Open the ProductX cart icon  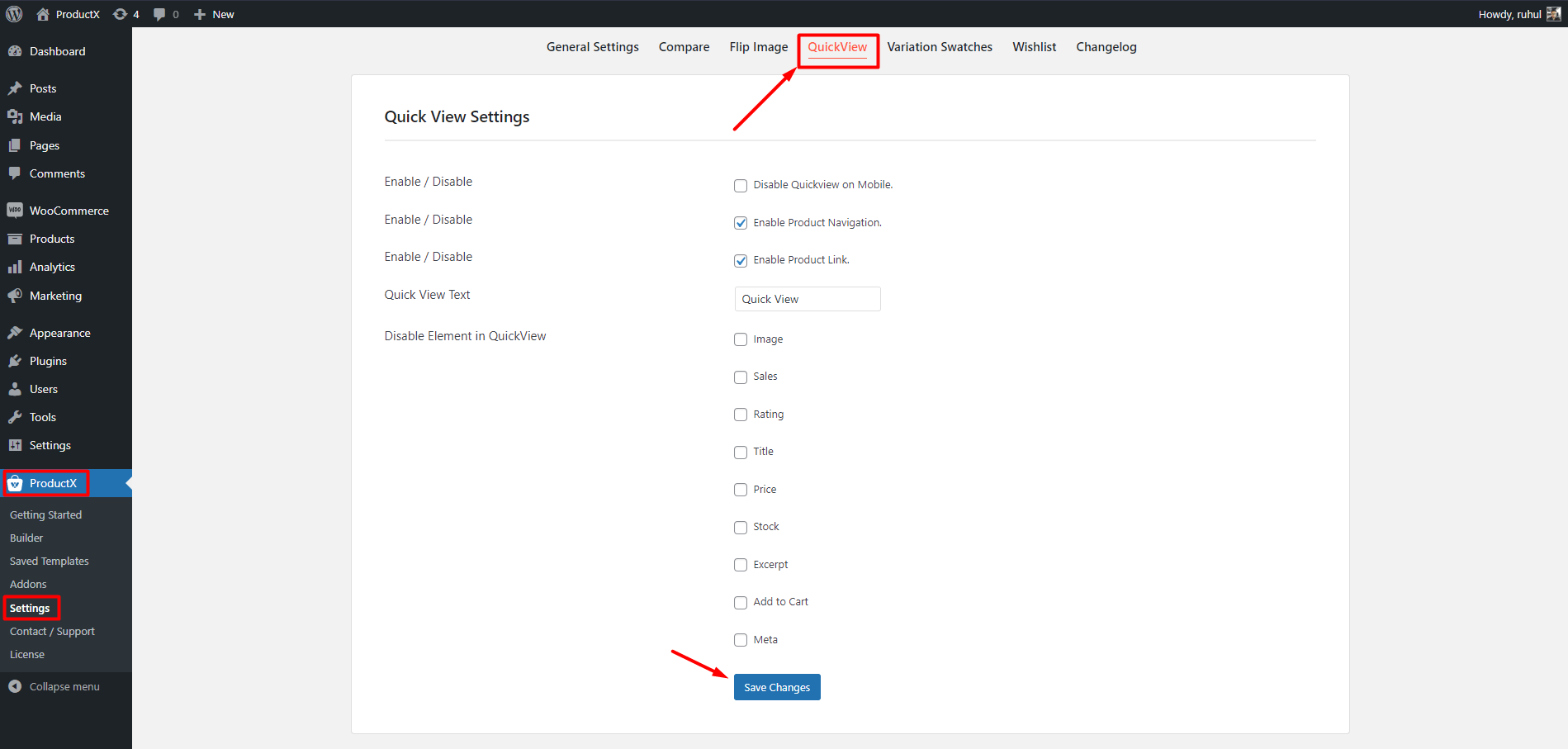(x=17, y=483)
